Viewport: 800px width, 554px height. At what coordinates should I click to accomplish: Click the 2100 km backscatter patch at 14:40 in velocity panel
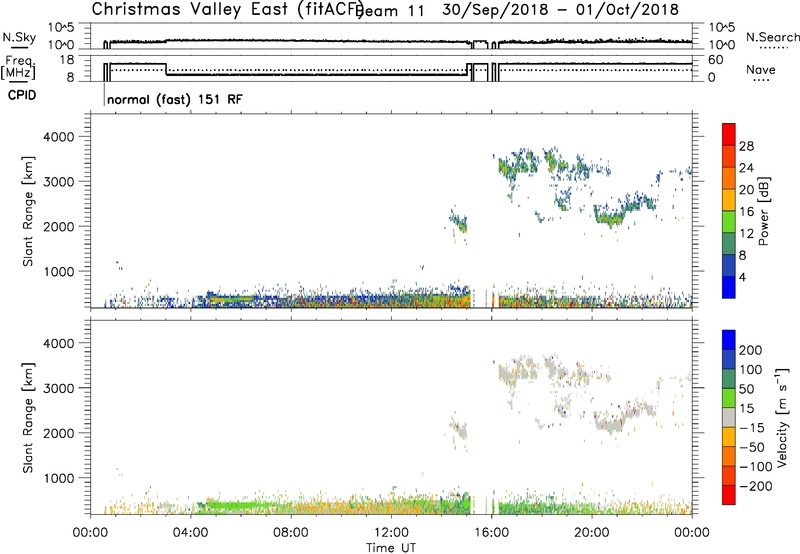click(x=460, y=429)
